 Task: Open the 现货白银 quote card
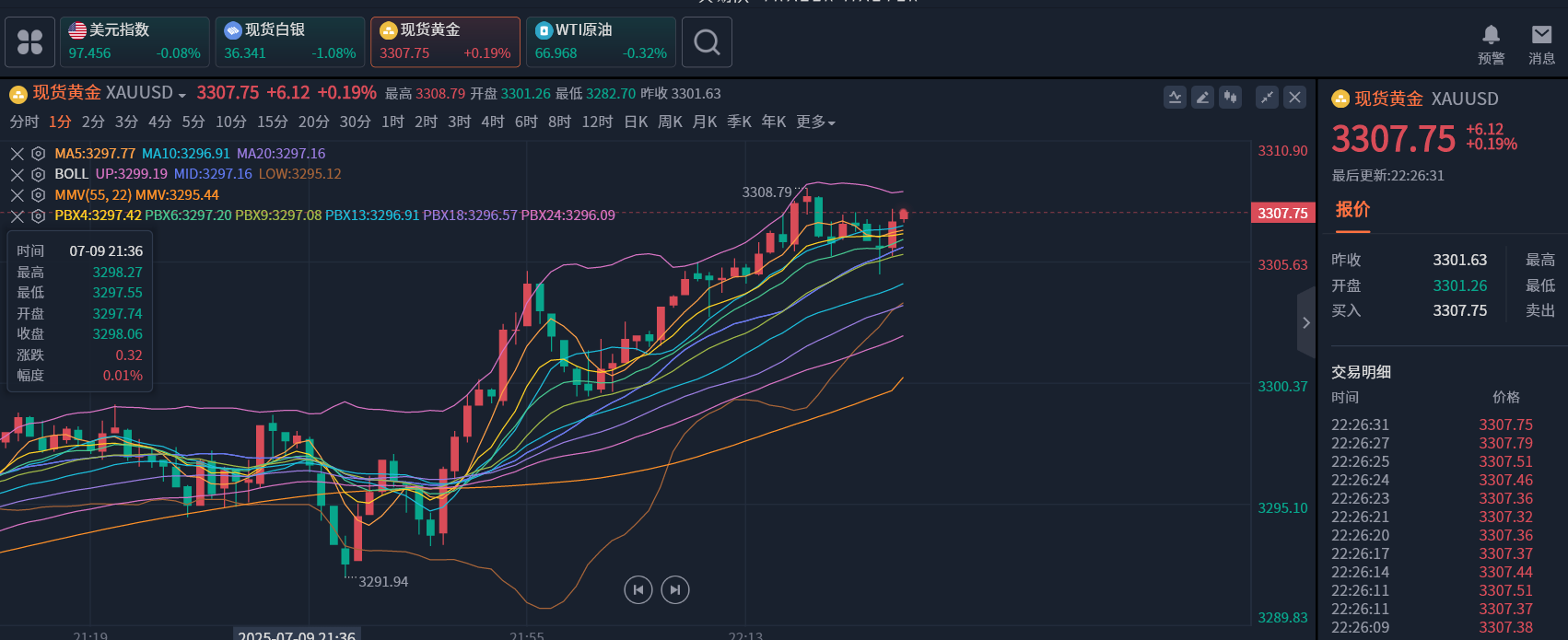[x=290, y=42]
